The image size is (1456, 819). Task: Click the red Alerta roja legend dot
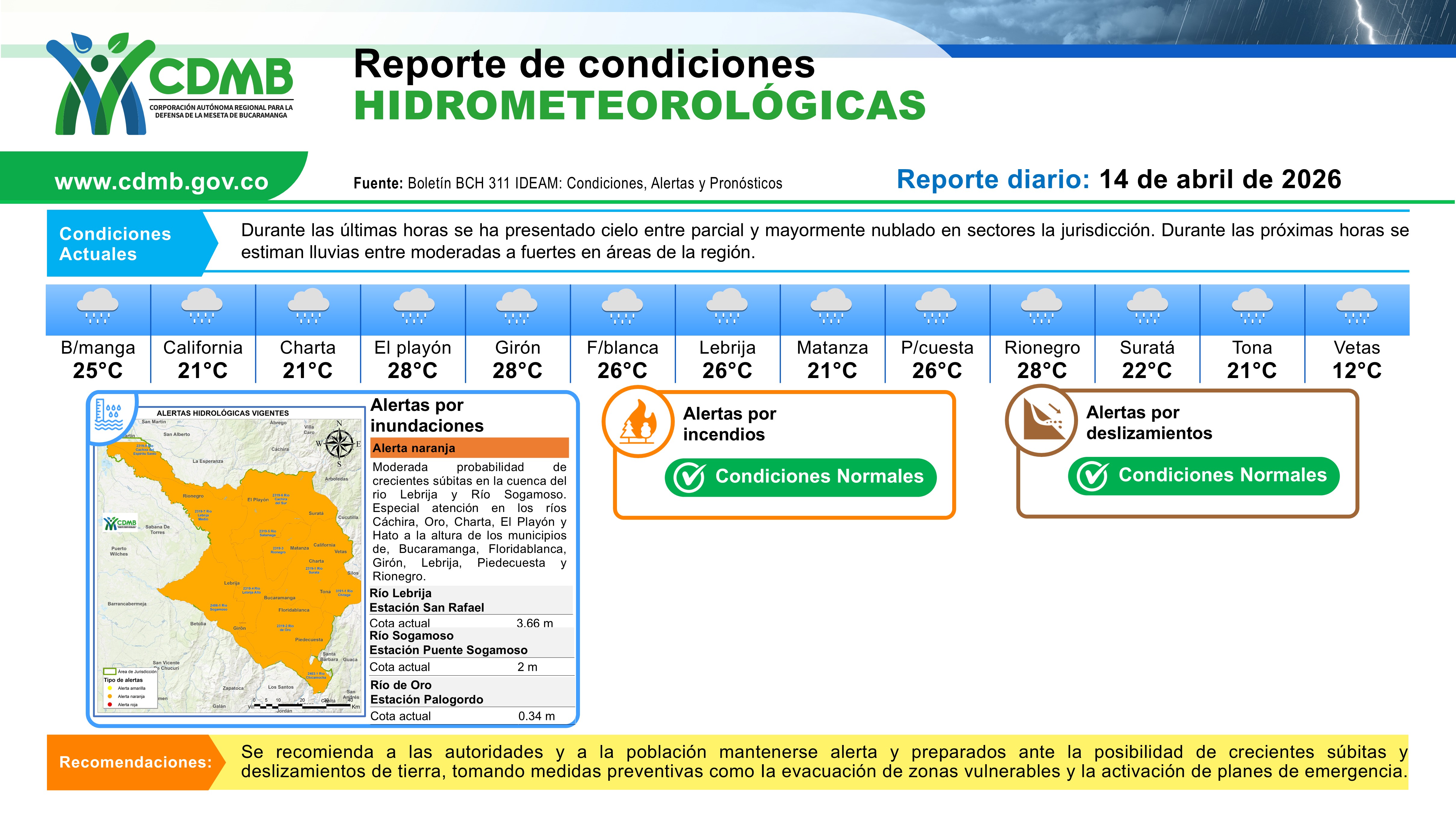click(109, 705)
